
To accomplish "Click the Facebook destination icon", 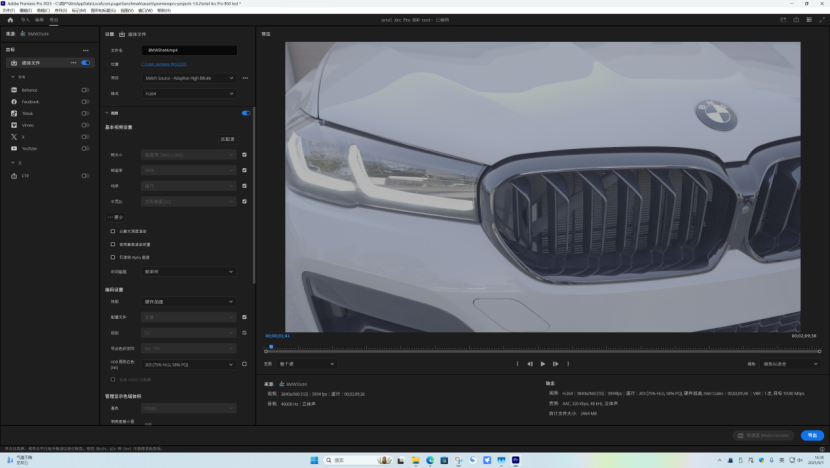I will 14,102.
